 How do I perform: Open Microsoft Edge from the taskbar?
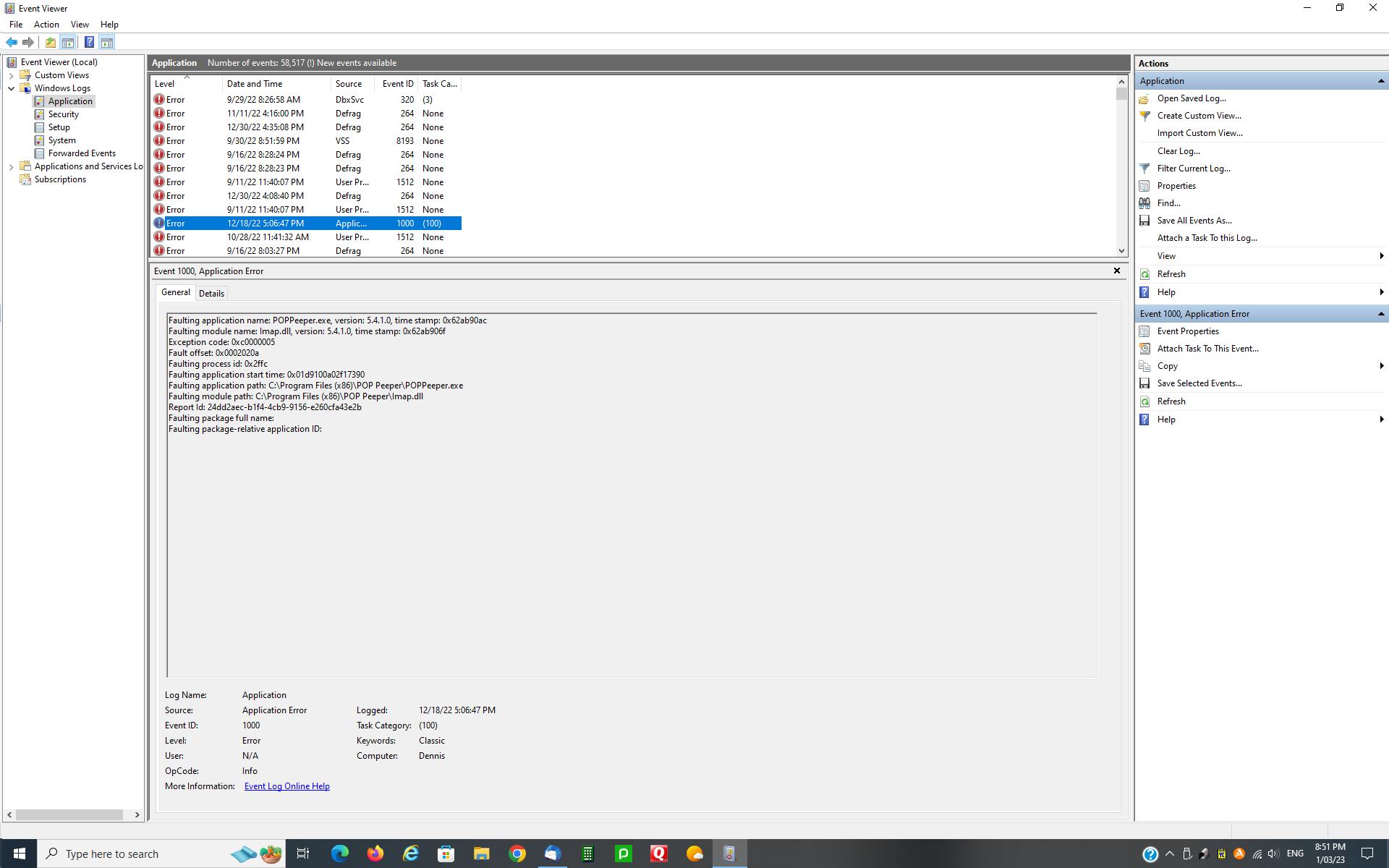pos(339,854)
